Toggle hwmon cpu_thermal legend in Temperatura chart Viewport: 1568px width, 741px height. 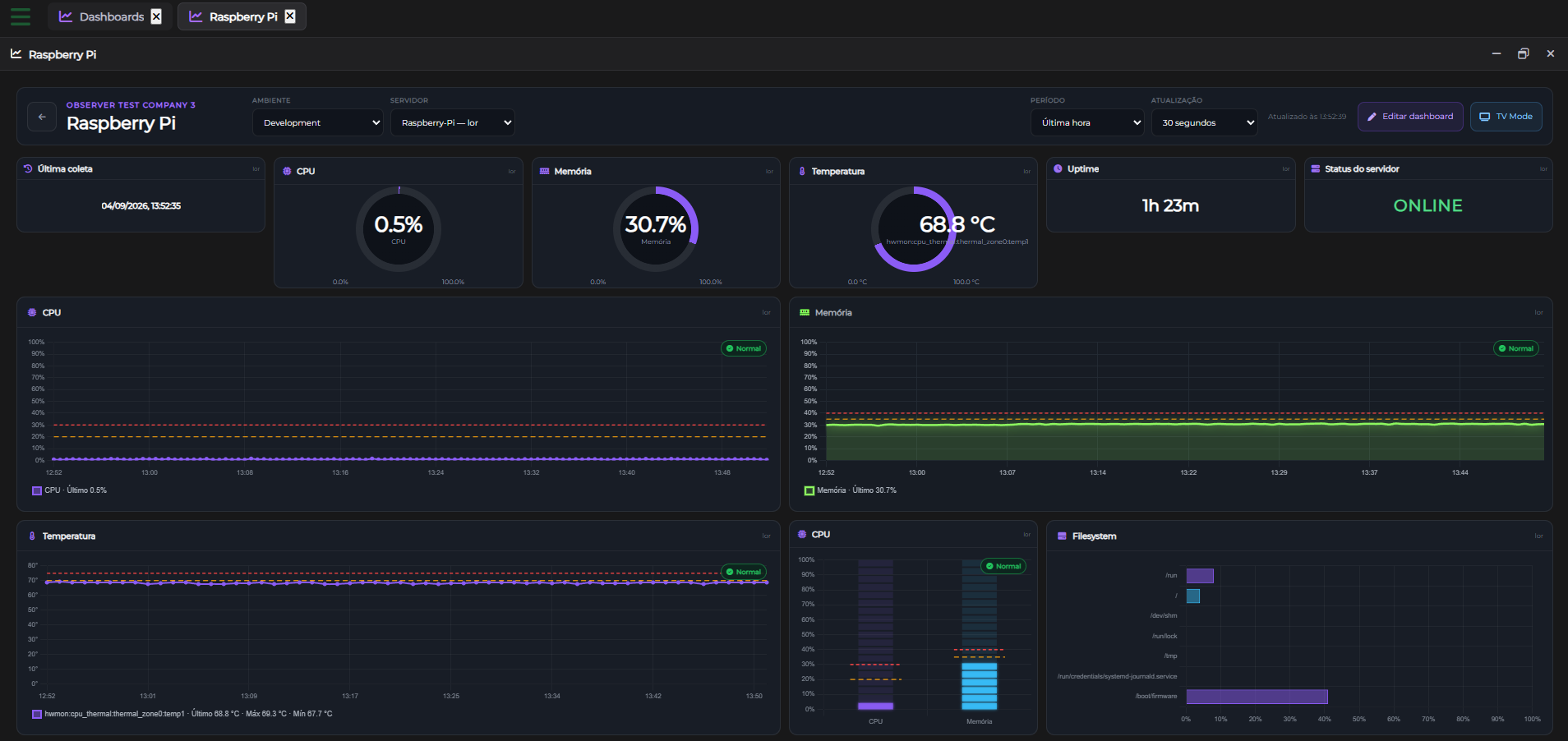click(182, 714)
